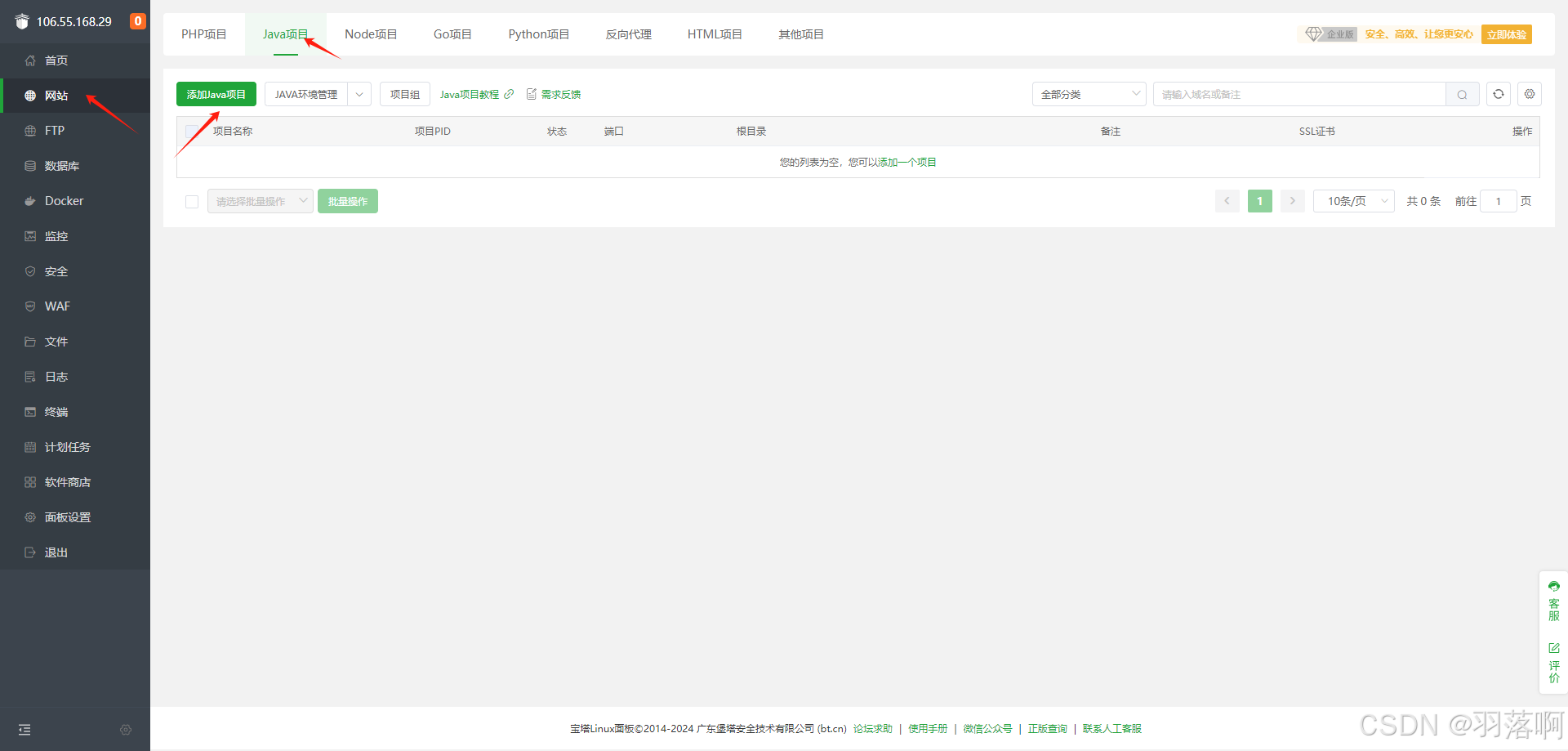Click the link icon next to Java项目教程

click(x=509, y=94)
